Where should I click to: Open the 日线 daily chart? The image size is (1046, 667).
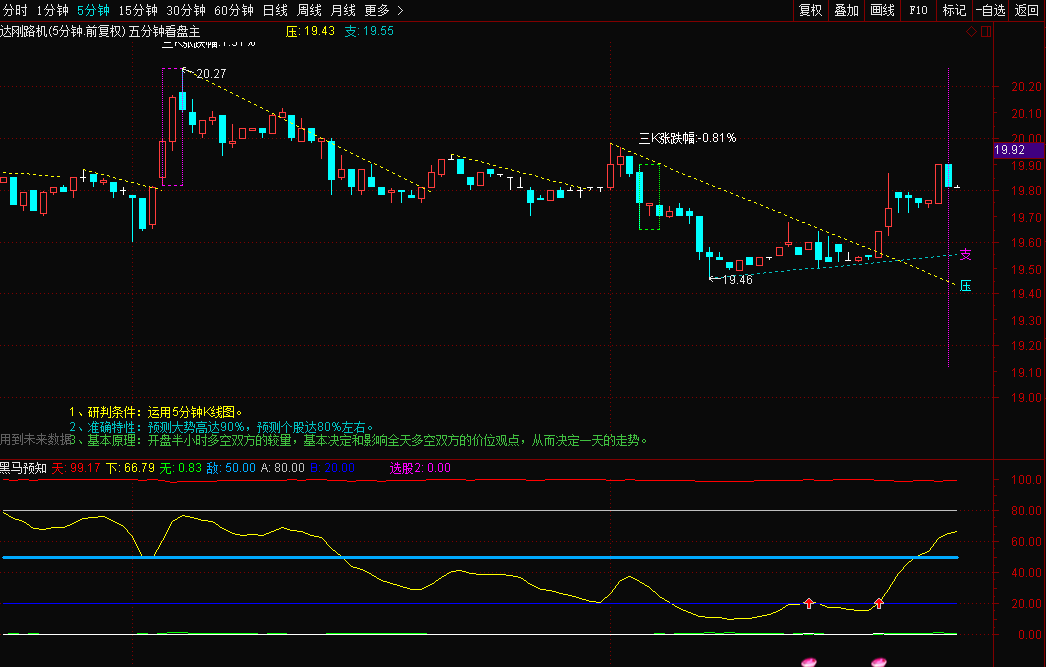(275, 10)
